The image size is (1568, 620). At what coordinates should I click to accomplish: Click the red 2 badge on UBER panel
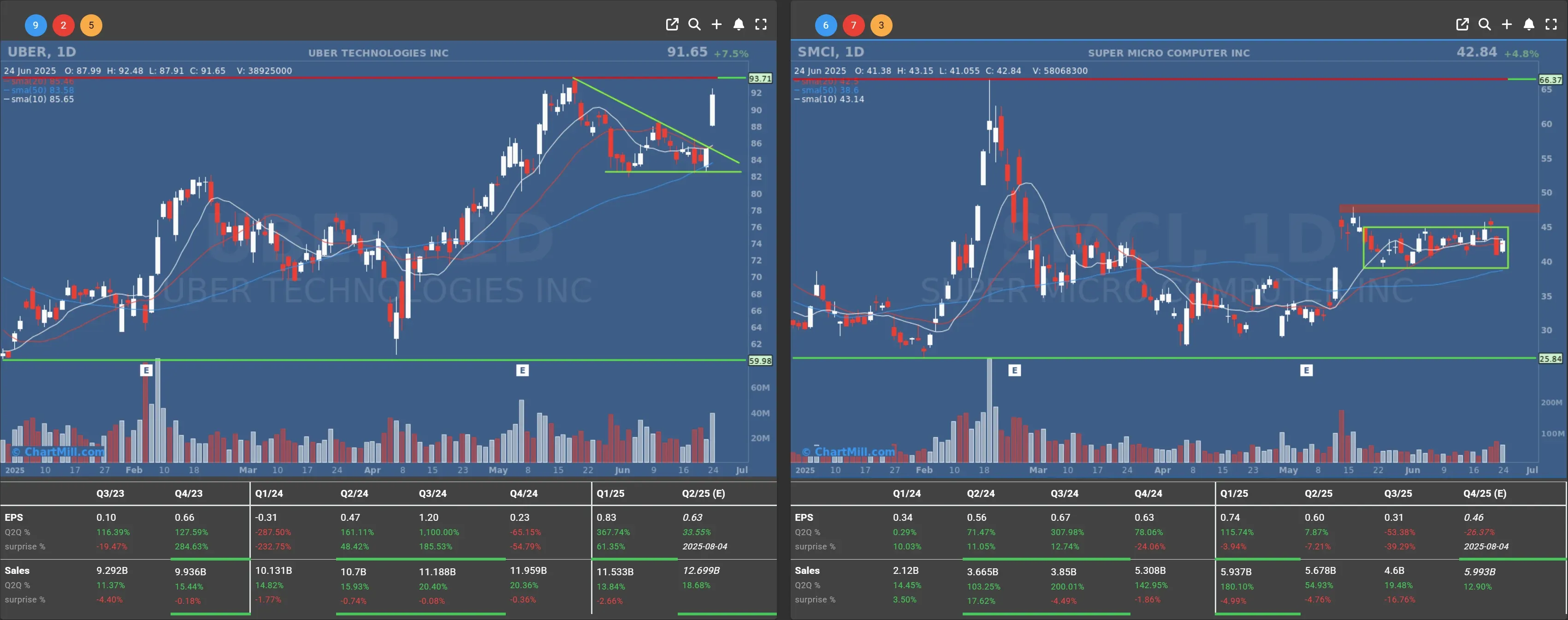pyautogui.click(x=63, y=25)
